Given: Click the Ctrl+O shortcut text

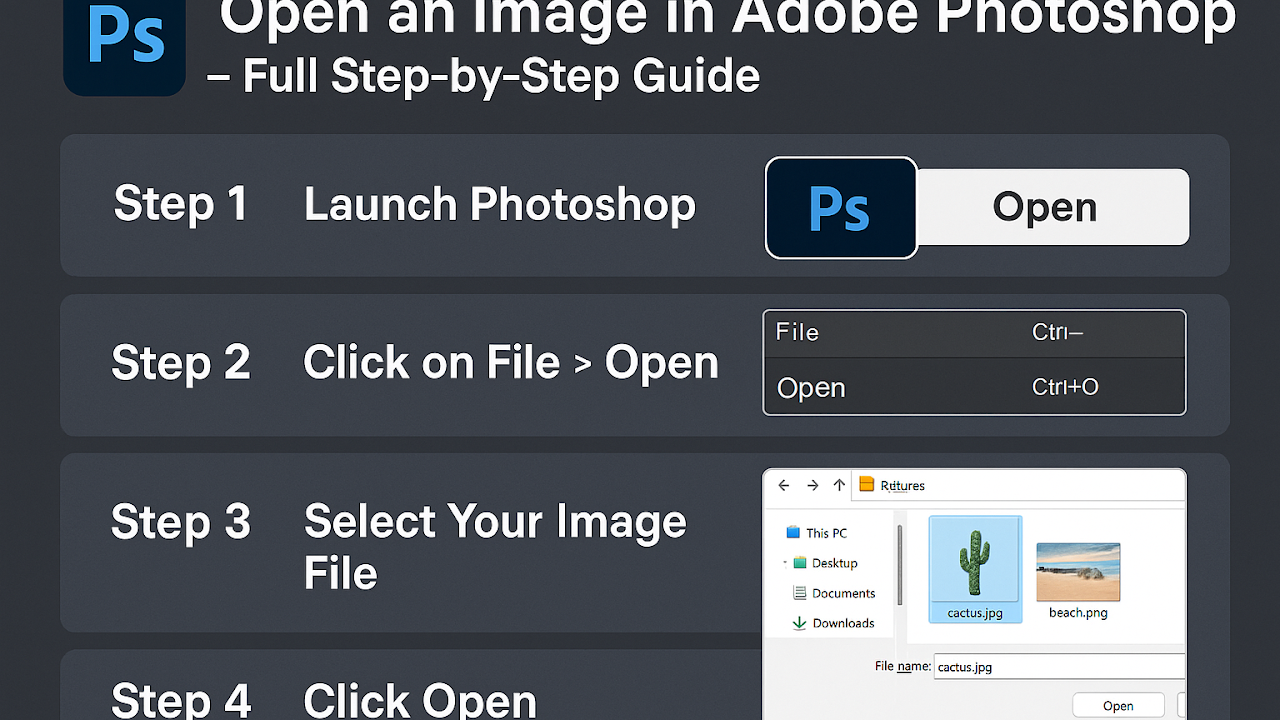Looking at the screenshot, I should (1065, 387).
